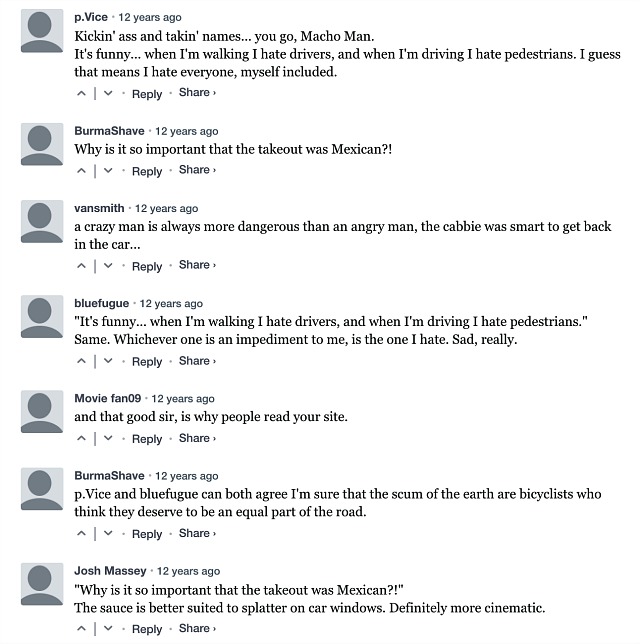This screenshot has height=644, width=640.
Task: Upvote Josh Massey's sauce comment
Action: tap(81, 628)
